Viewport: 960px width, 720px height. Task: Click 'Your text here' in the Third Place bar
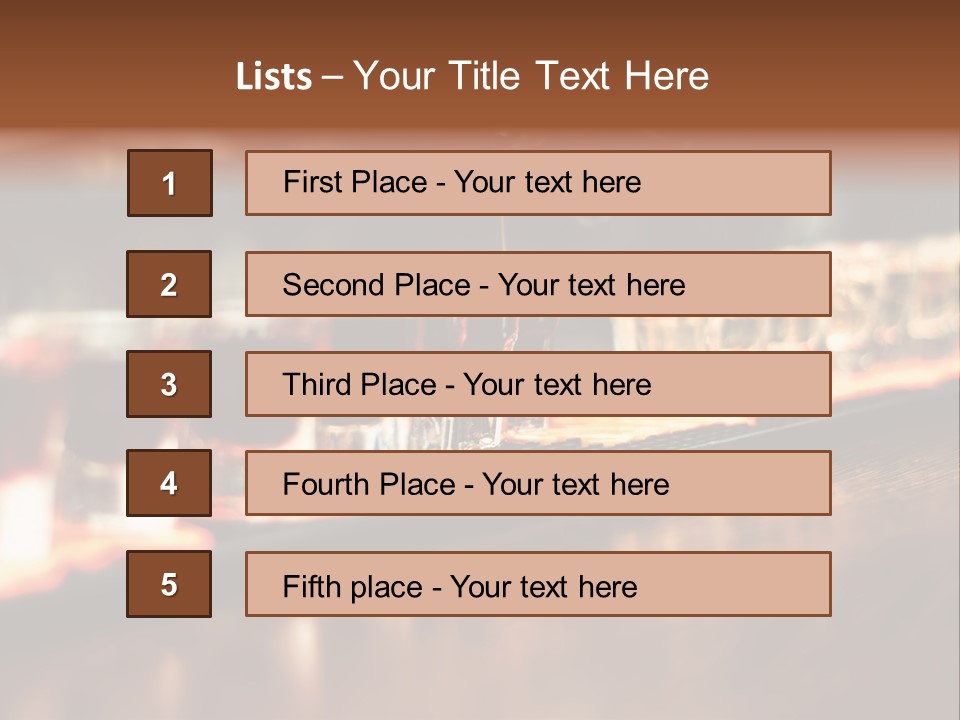click(557, 384)
